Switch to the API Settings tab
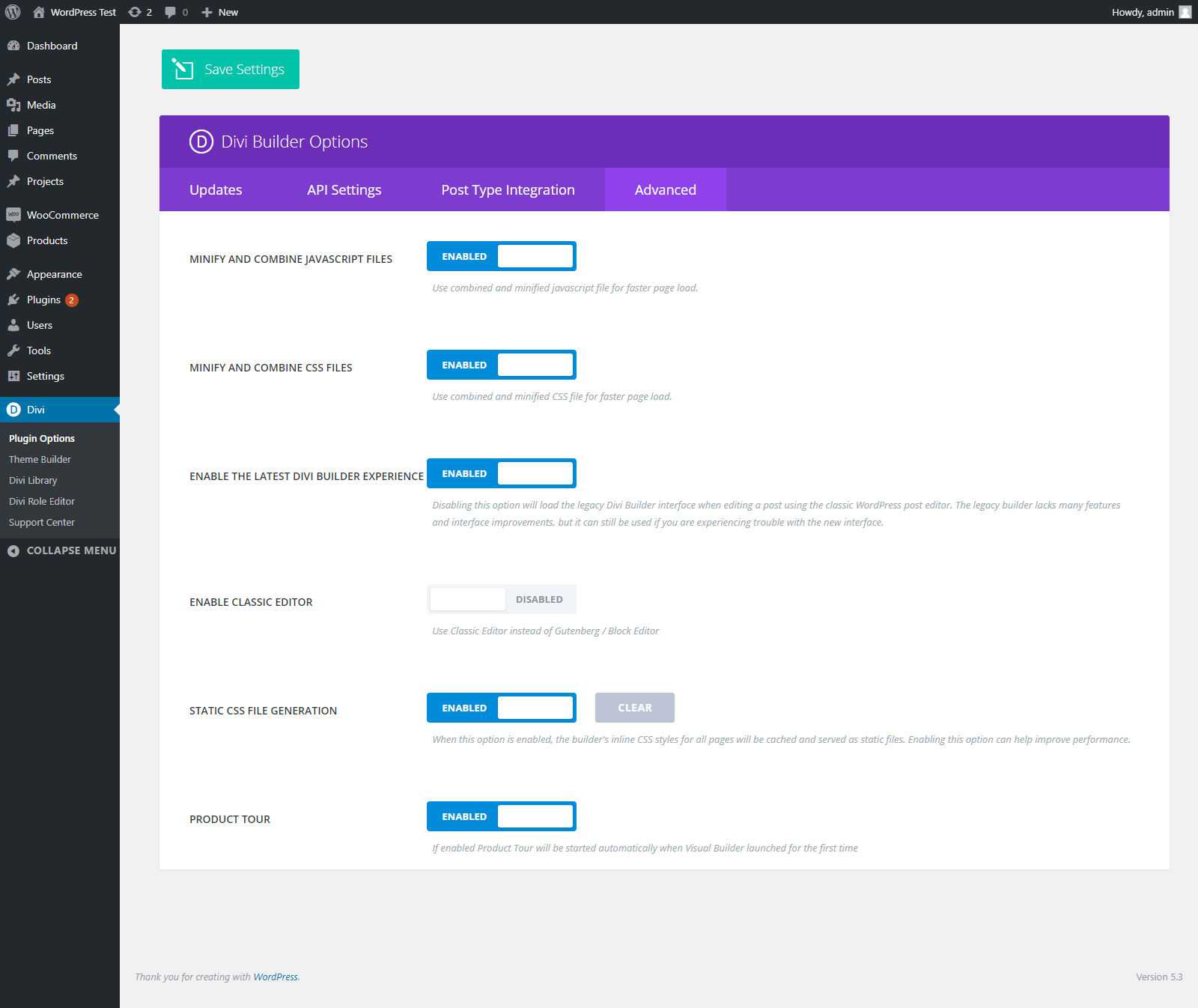The height and width of the screenshot is (1008, 1198). tap(344, 189)
